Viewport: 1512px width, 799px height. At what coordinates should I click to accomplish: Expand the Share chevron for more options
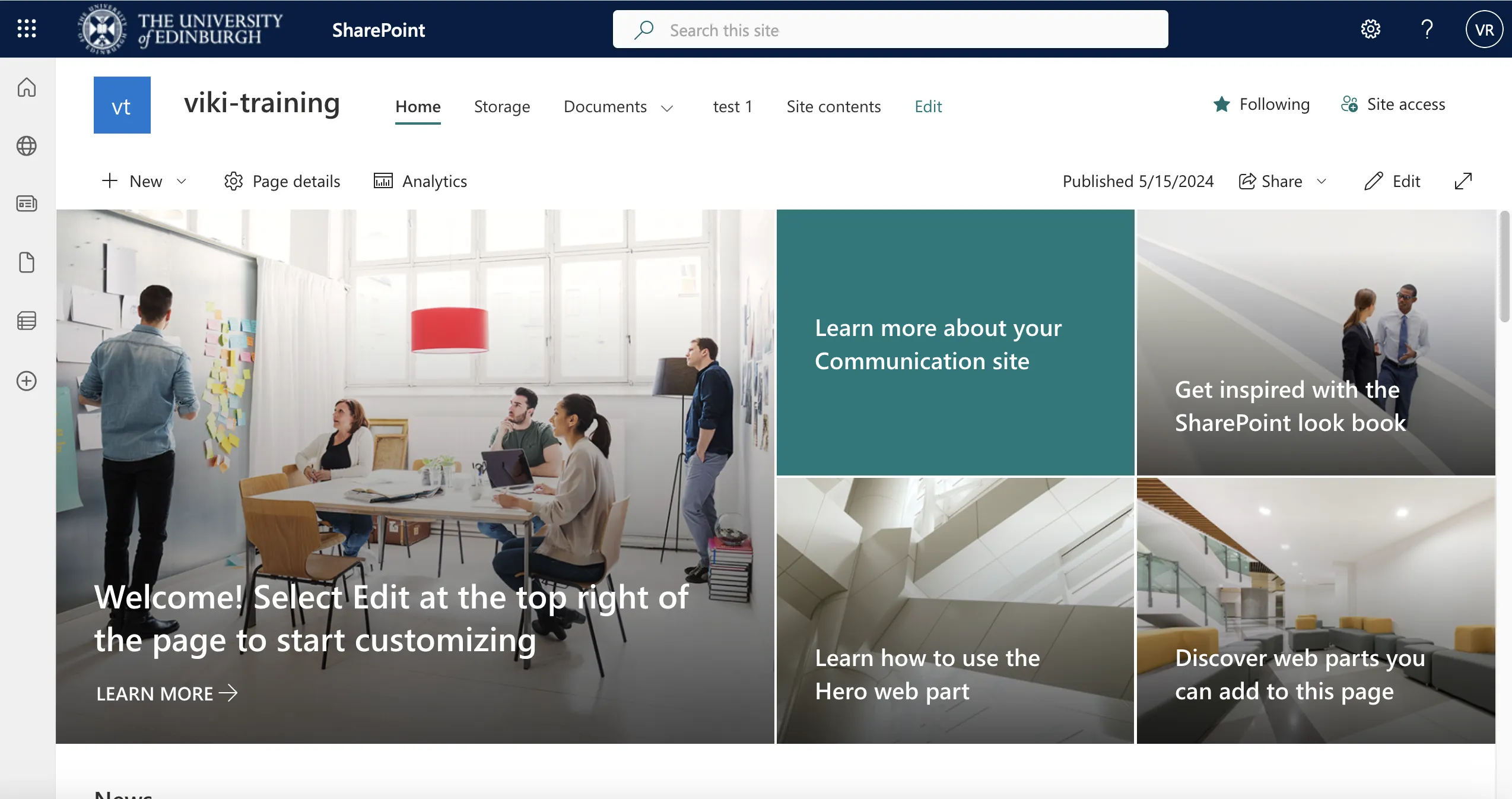(x=1322, y=181)
